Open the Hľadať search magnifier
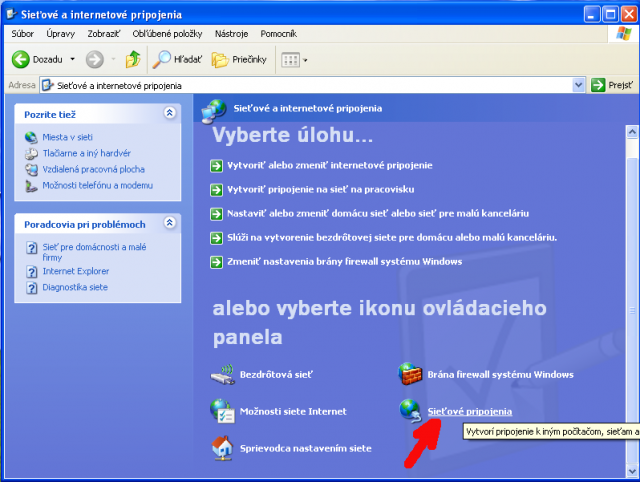This screenshot has height=482, width=640. click(162, 60)
